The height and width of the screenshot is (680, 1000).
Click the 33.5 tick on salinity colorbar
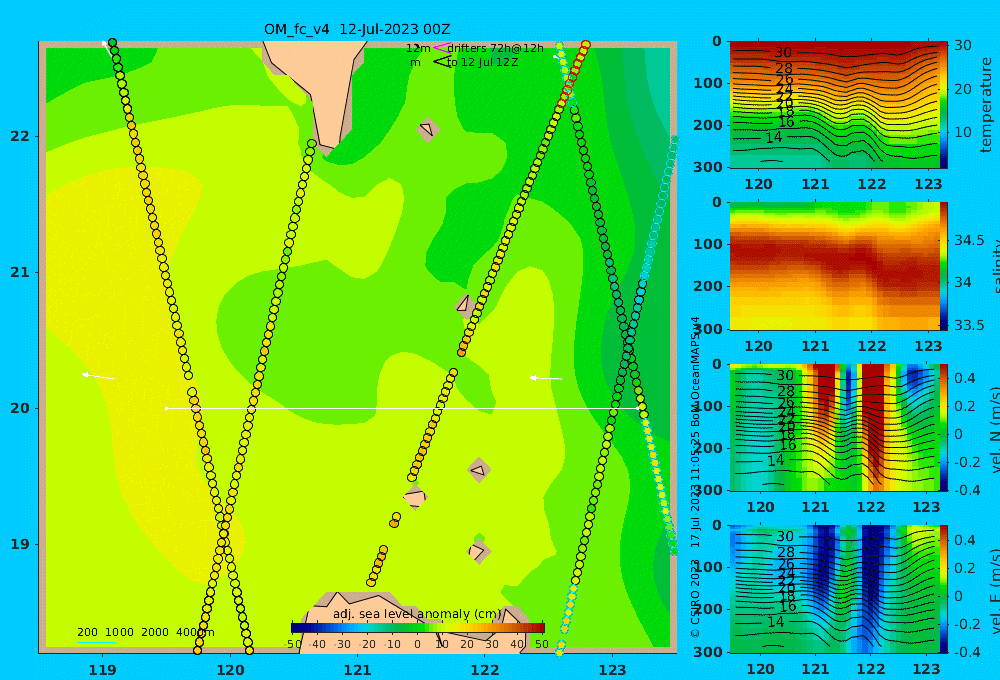click(x=969, y=325)
